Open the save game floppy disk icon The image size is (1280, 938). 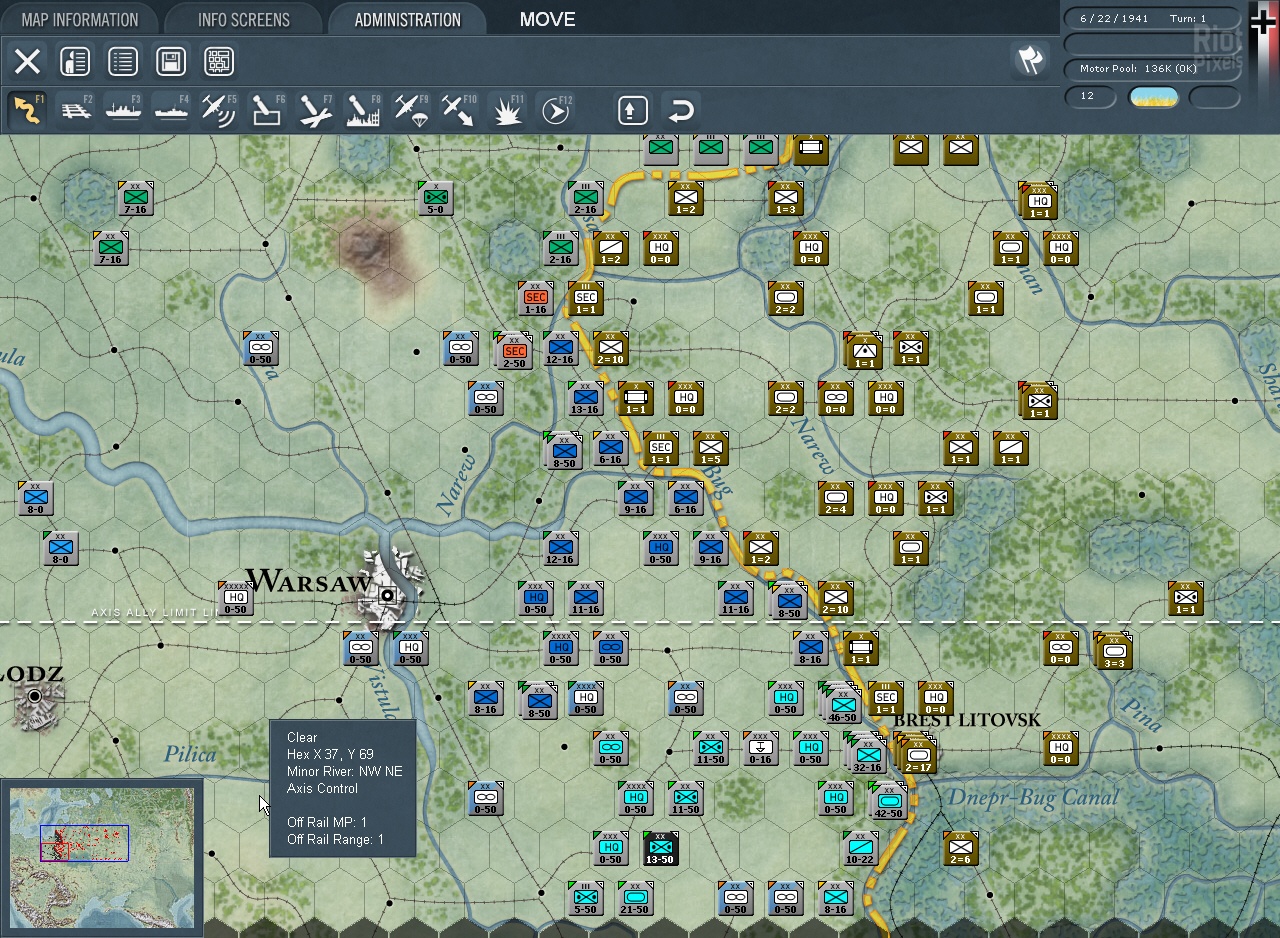coord(171,61)
